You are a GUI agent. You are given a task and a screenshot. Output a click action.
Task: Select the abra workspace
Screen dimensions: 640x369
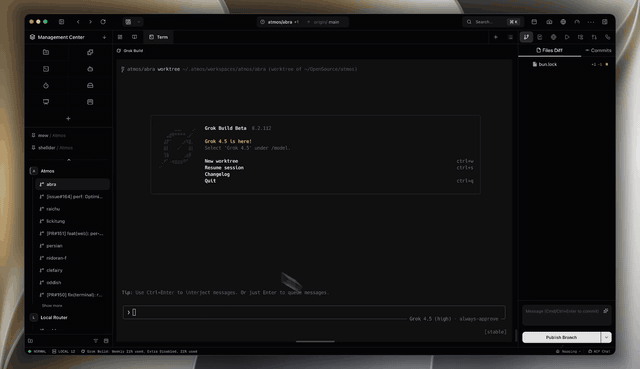(73, 184)
